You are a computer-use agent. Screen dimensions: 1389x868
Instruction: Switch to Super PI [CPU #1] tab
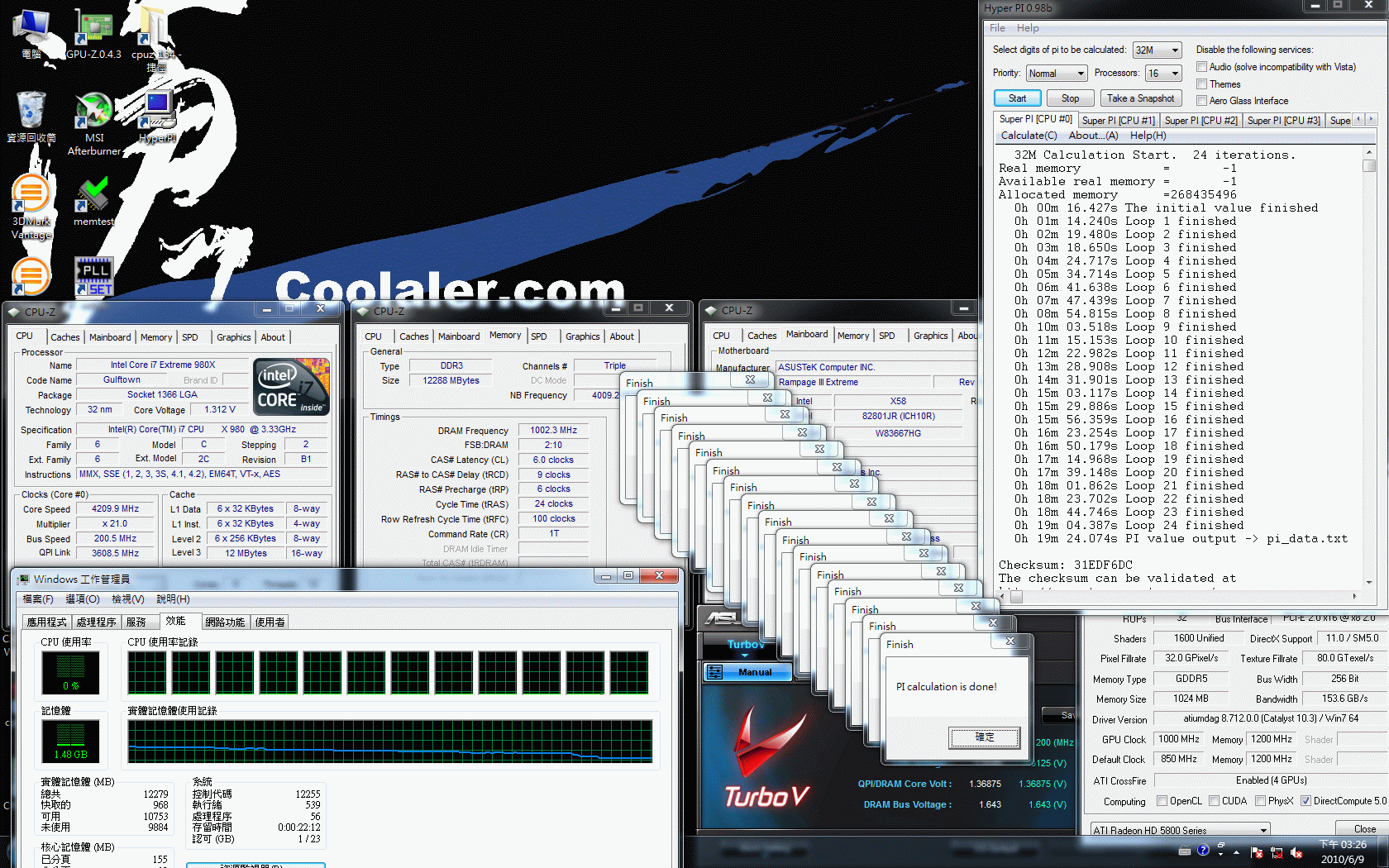1118,121
